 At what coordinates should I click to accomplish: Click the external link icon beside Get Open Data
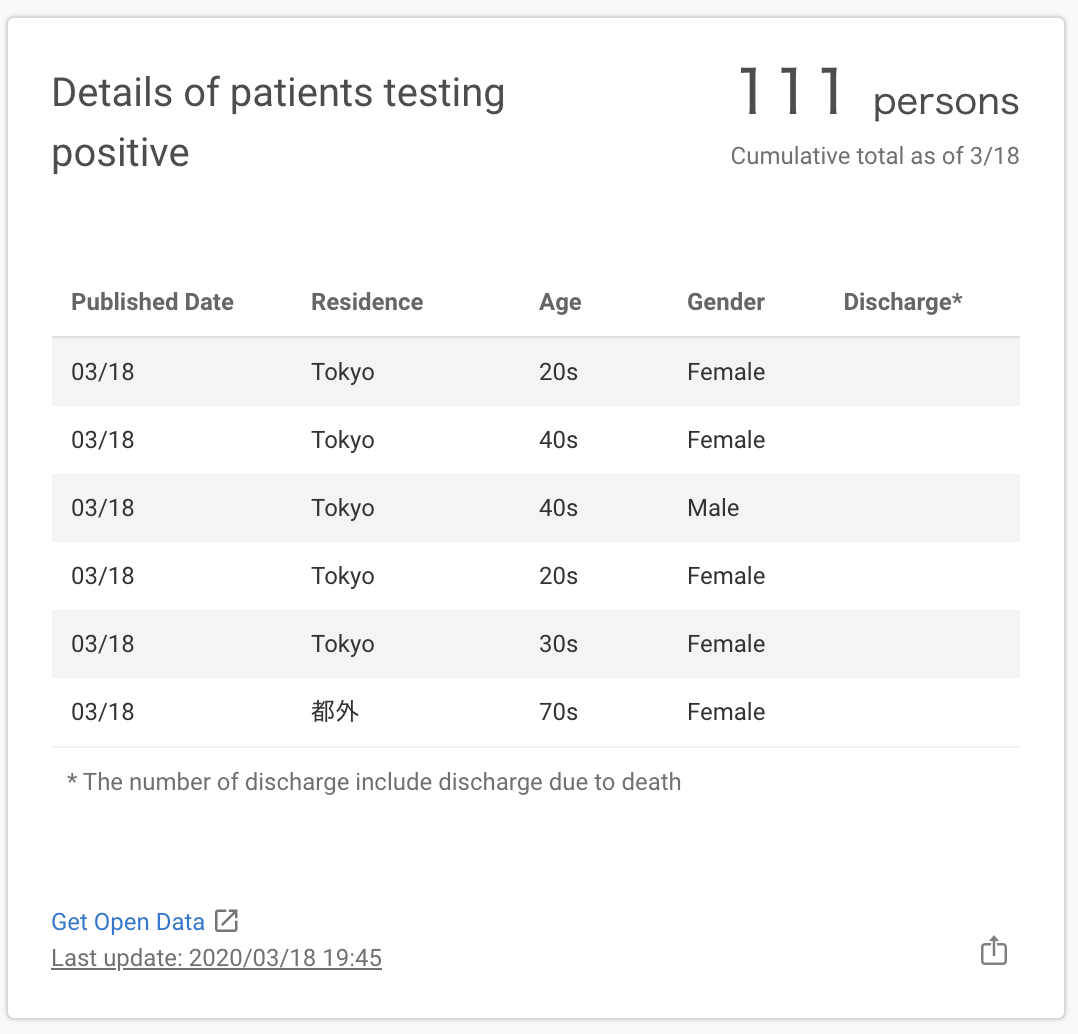[x=227, y=921]
